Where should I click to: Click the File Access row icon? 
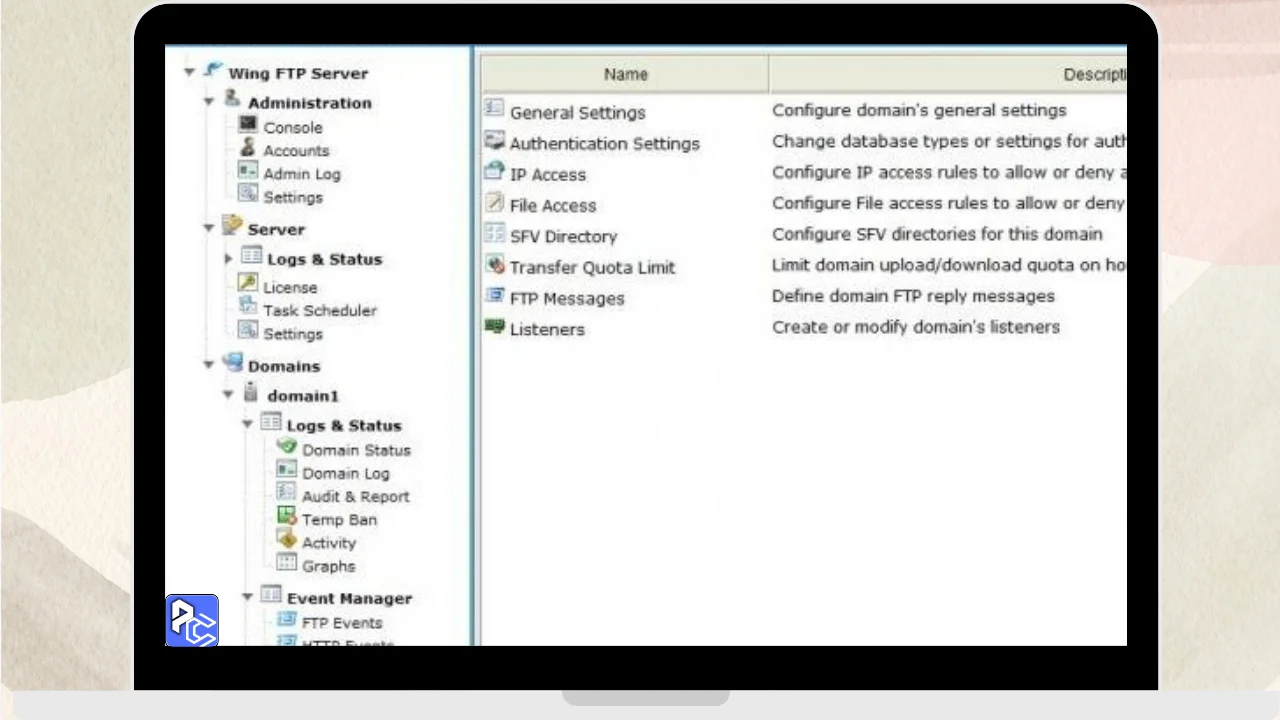click(494, 202)
